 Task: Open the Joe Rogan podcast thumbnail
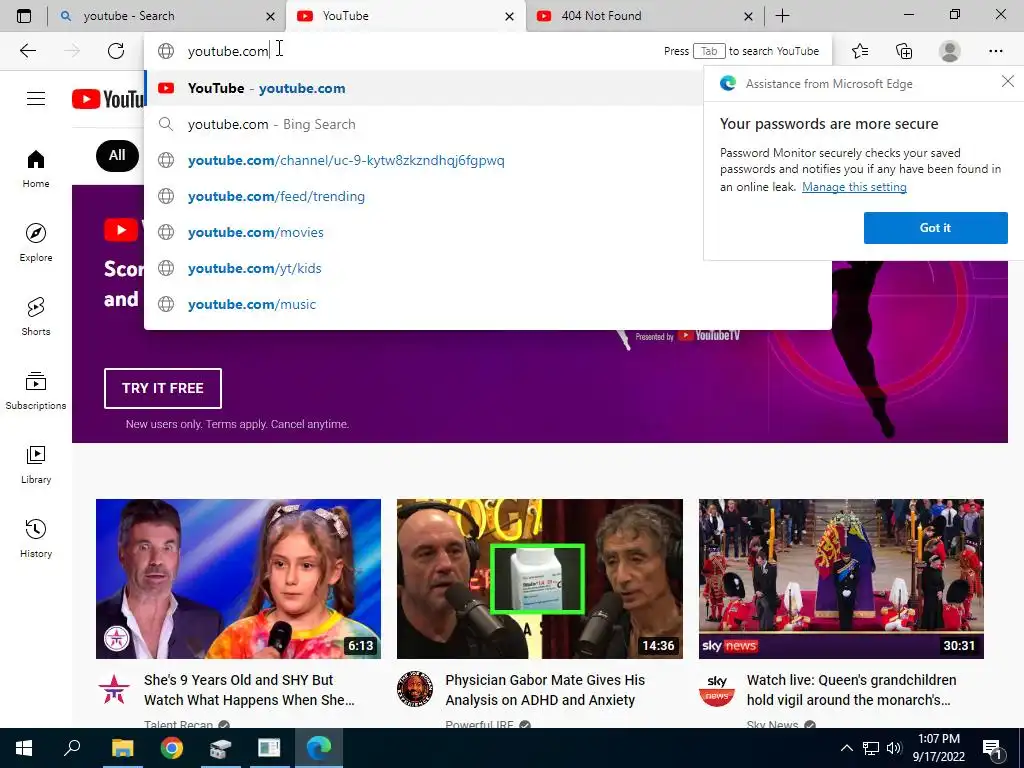[x=540, y=579]
